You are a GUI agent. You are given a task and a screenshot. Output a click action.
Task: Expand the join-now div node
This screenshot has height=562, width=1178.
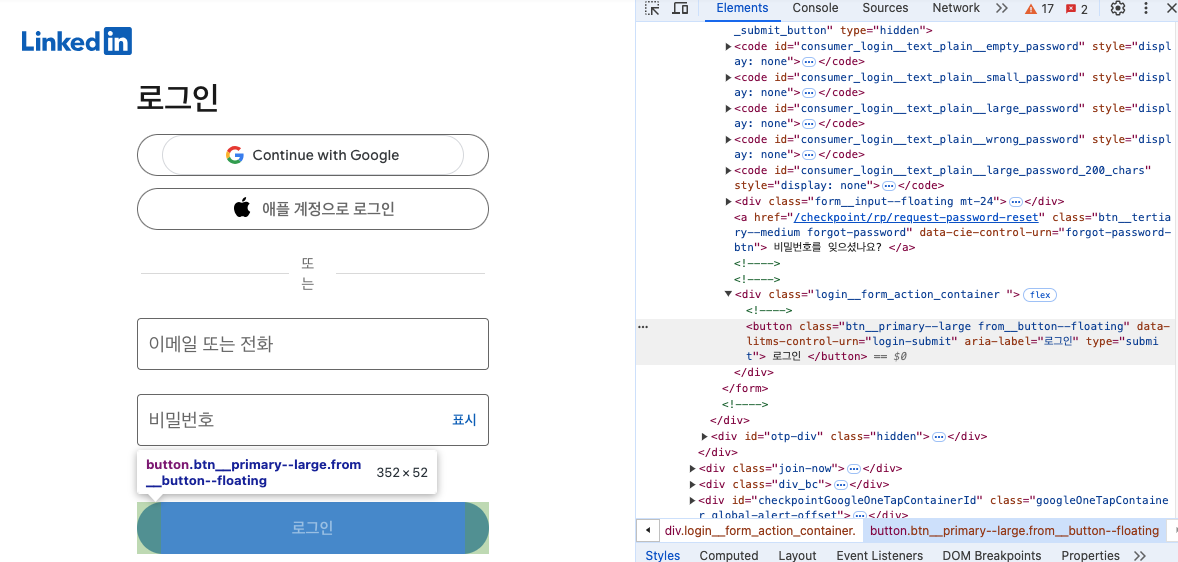pyautogui.click(x=692, y=468)
